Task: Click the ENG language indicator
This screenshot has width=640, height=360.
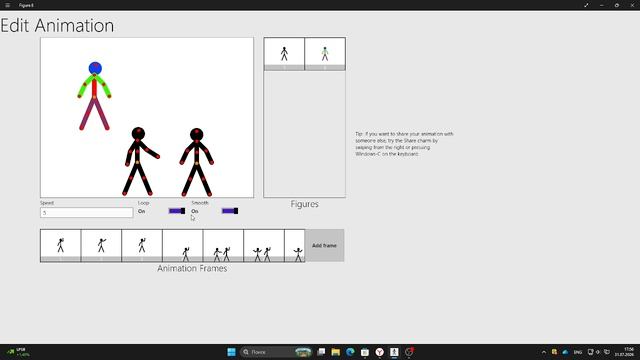Action: (578, 352)
